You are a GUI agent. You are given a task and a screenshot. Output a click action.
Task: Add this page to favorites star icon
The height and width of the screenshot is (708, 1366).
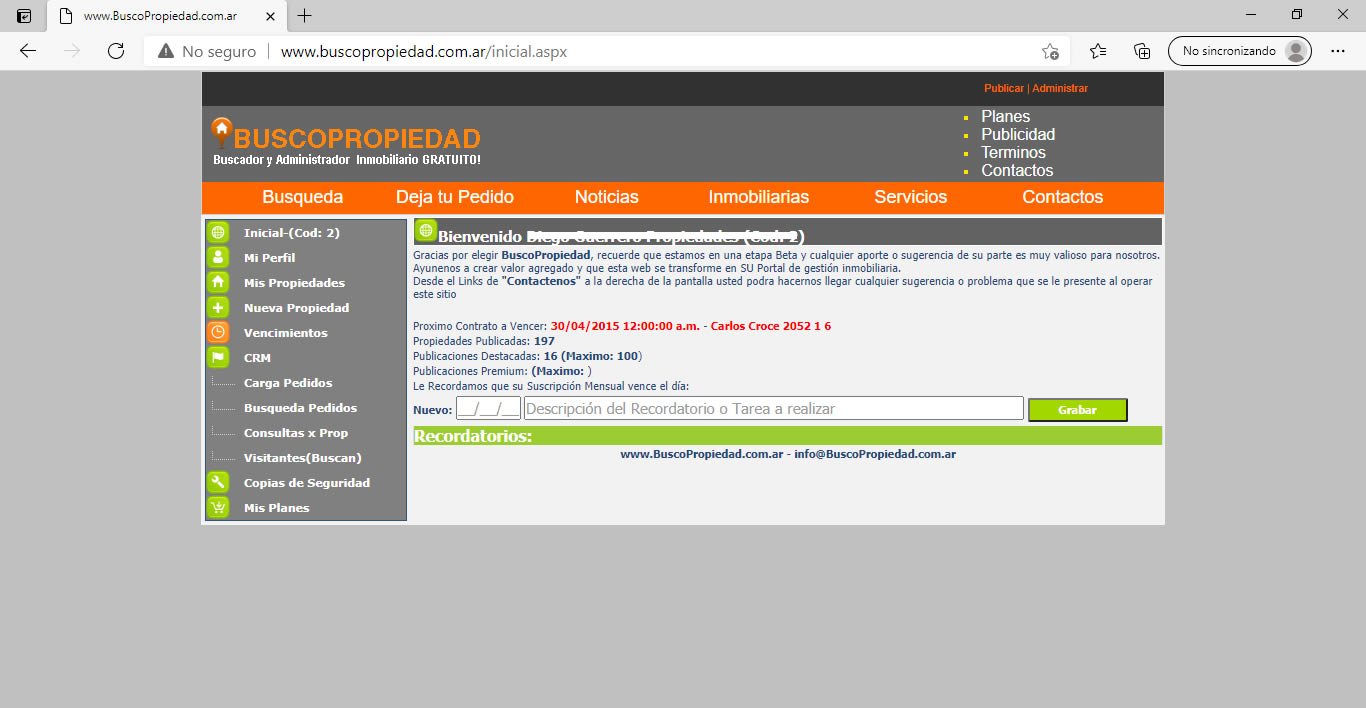1050,51
